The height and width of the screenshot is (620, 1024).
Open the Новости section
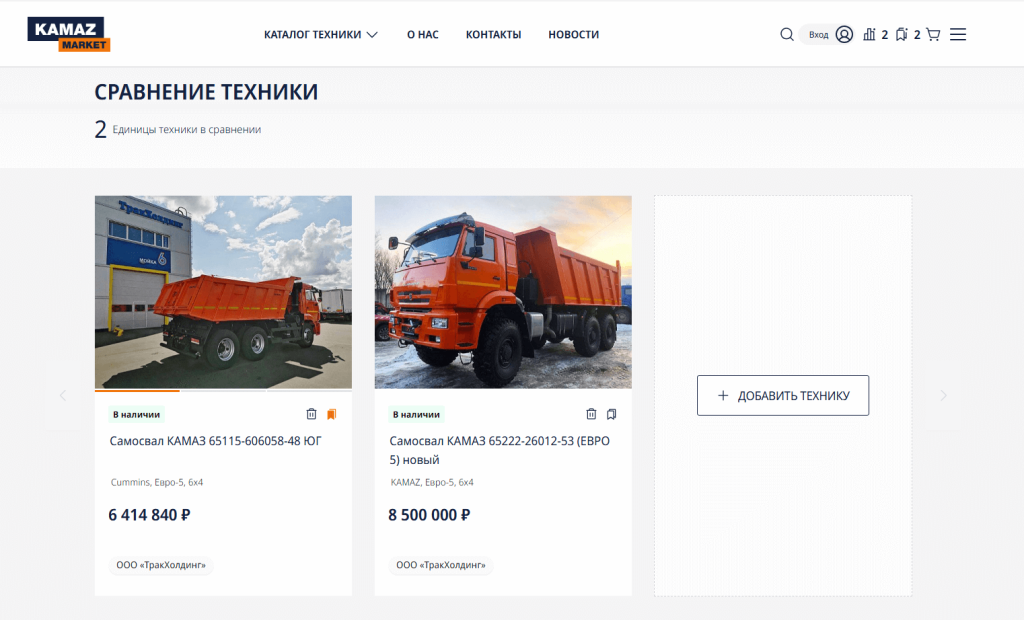tap(573, 35)
